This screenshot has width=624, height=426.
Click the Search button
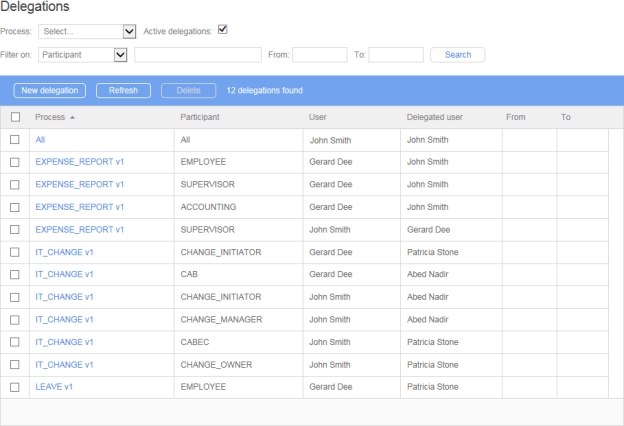click(x=457, y=54)
